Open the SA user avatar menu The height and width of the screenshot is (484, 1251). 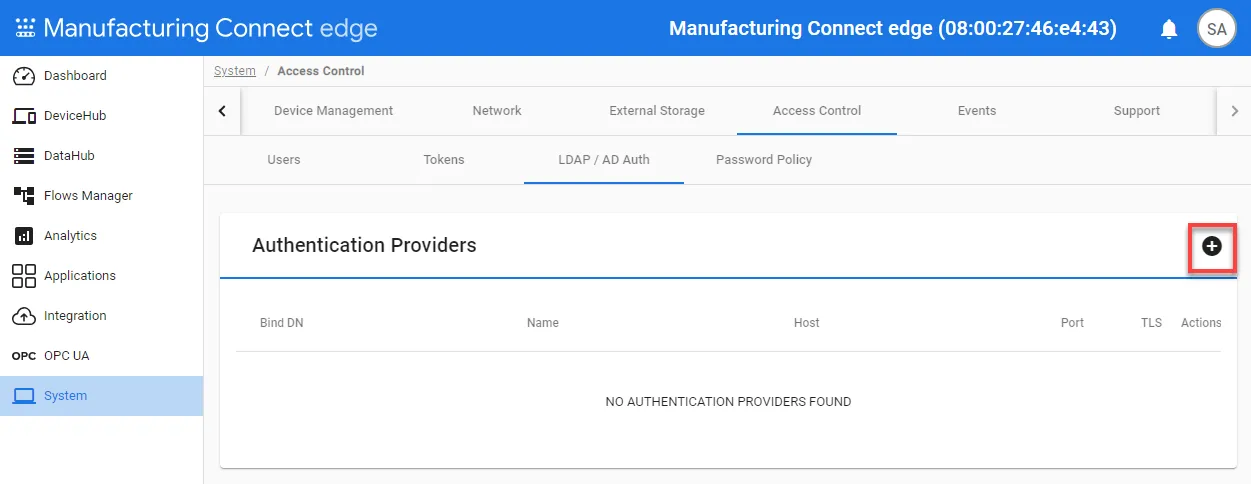(1216, 29)
